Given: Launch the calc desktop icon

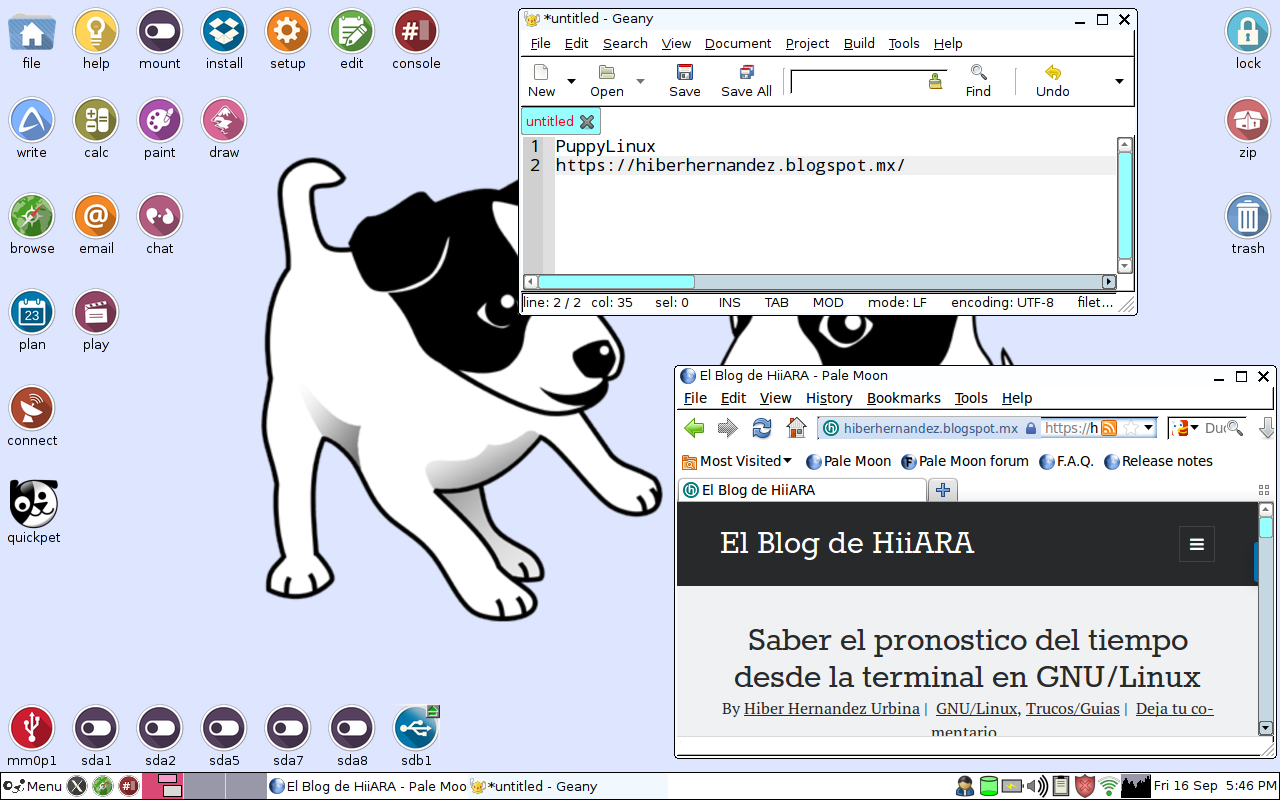Looking at the screenshot, I should [96, 130].
